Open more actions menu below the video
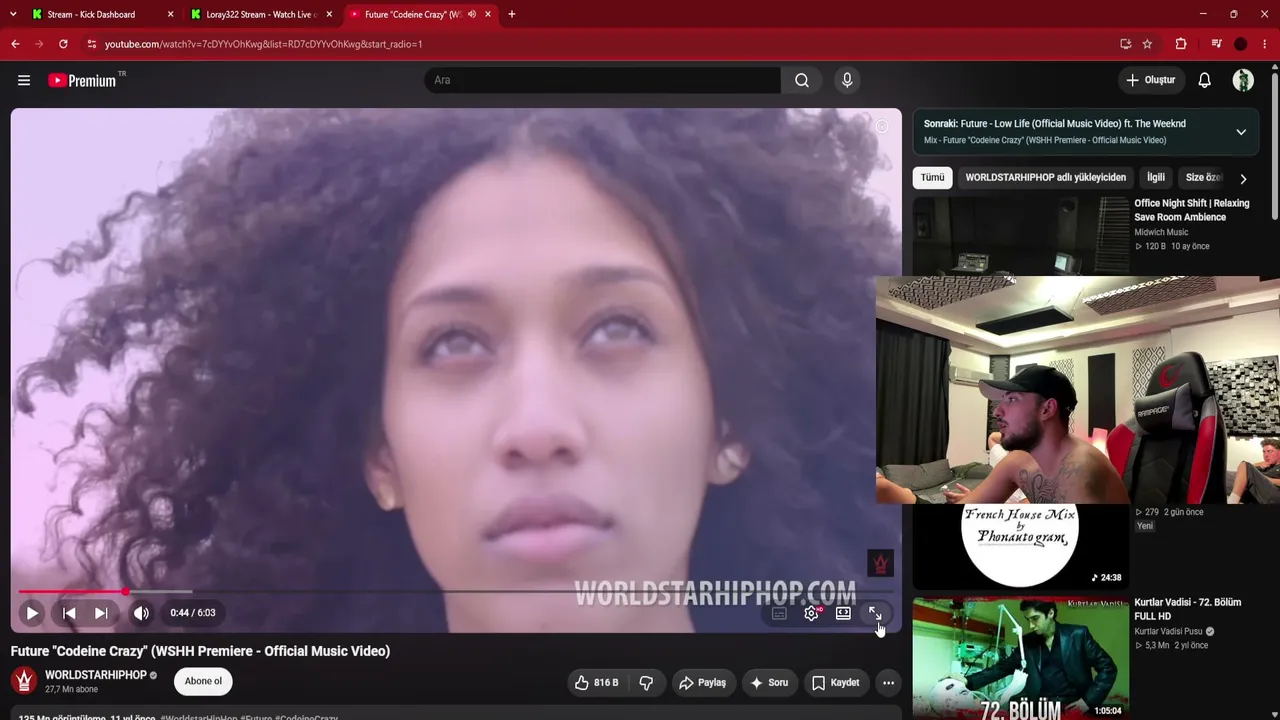The width and height of the screenshot is (1280, 720). (x=888, y=683)
